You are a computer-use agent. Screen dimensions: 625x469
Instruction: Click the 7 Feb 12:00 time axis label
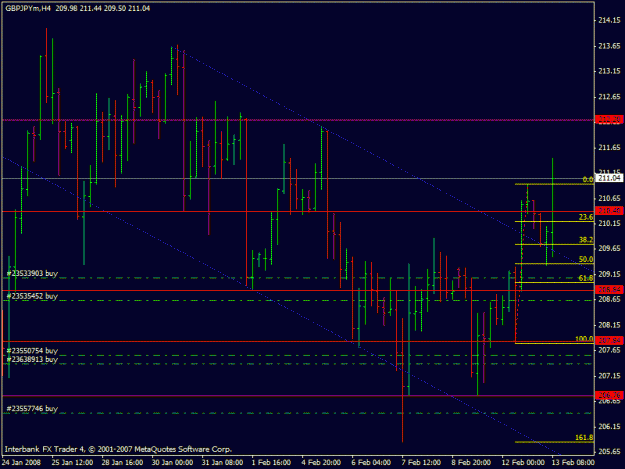[421, 462]
